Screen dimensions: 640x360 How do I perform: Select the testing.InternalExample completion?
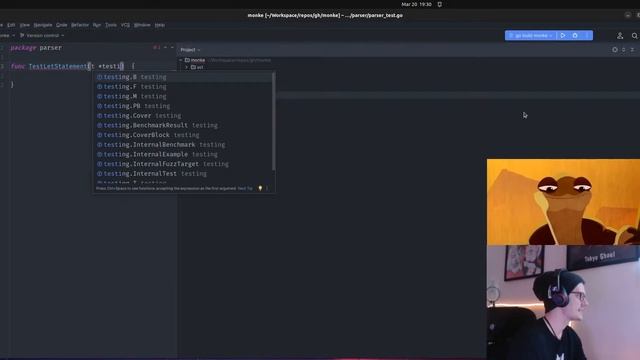click(x=183, y=154)
